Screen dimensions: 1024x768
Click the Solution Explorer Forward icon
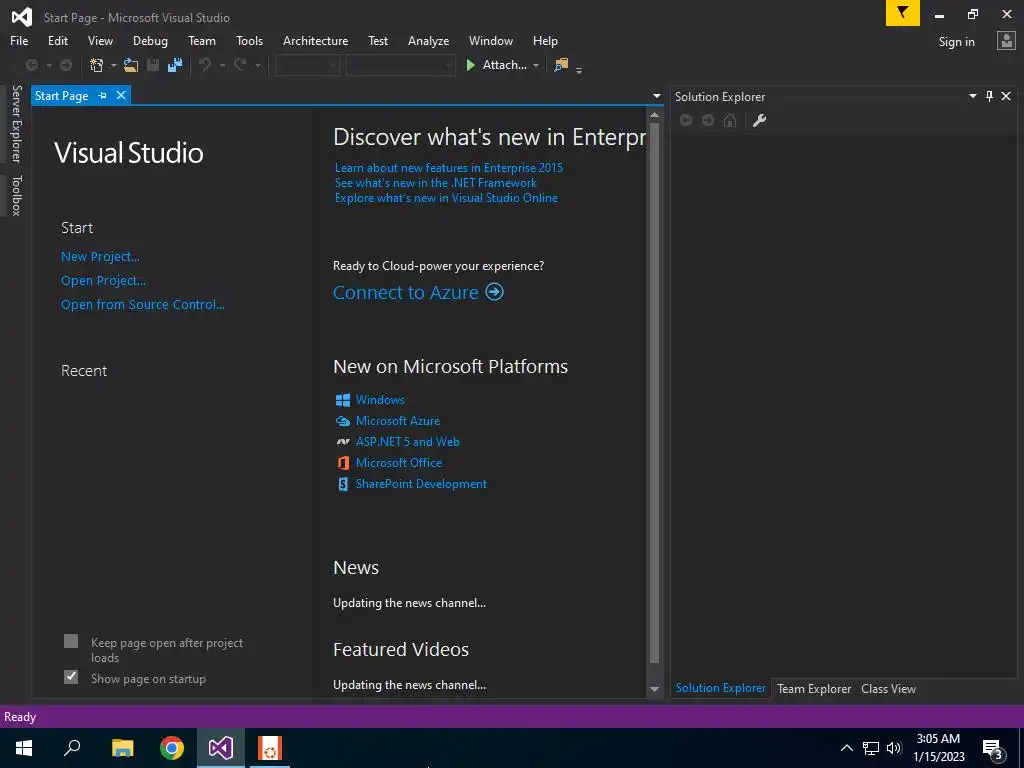click(x=708, y=120)
